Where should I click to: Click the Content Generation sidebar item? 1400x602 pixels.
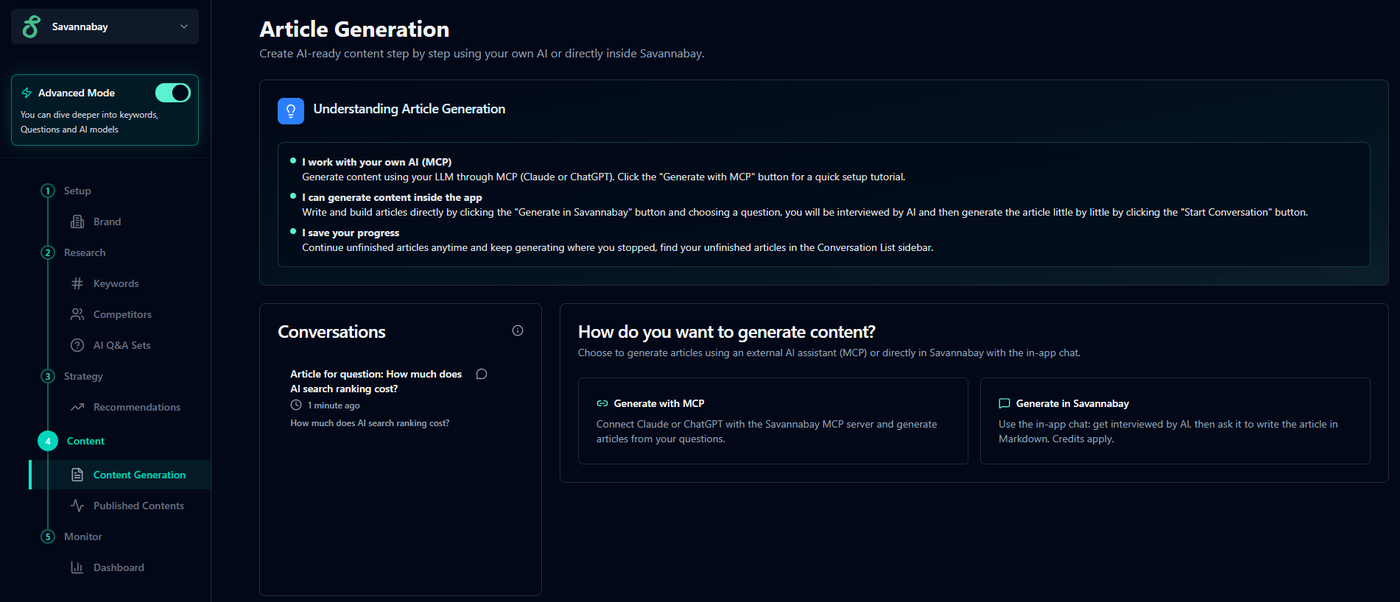coord(139,475)
